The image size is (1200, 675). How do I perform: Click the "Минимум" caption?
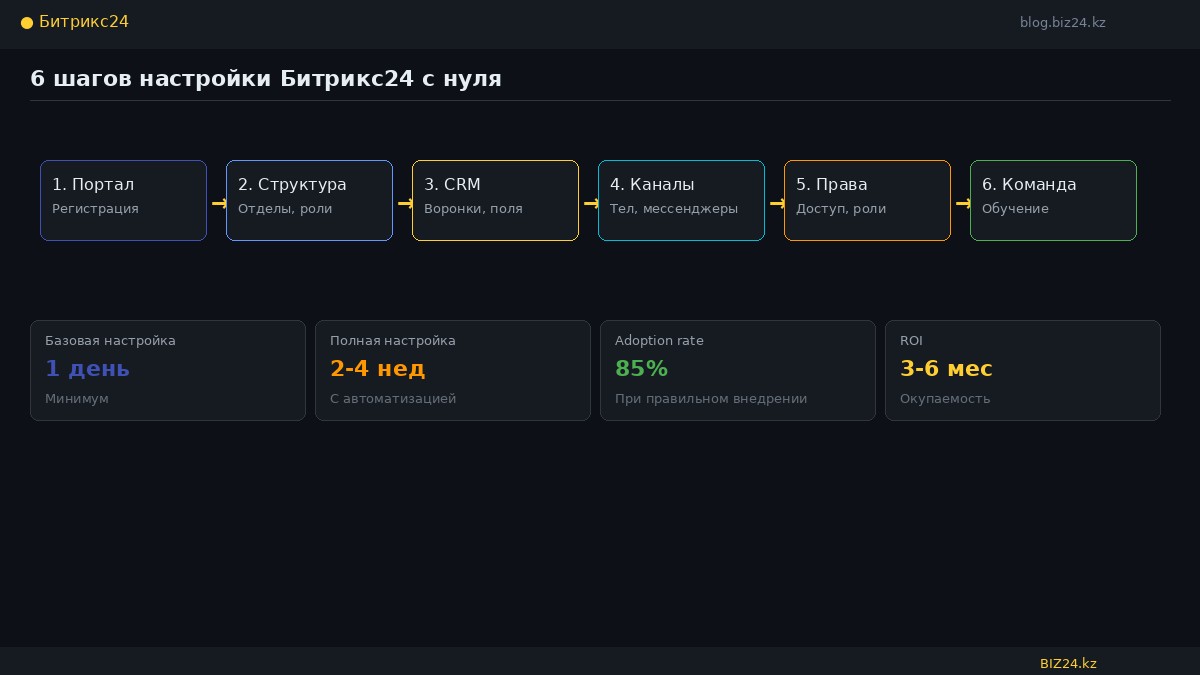click(77, 399)
